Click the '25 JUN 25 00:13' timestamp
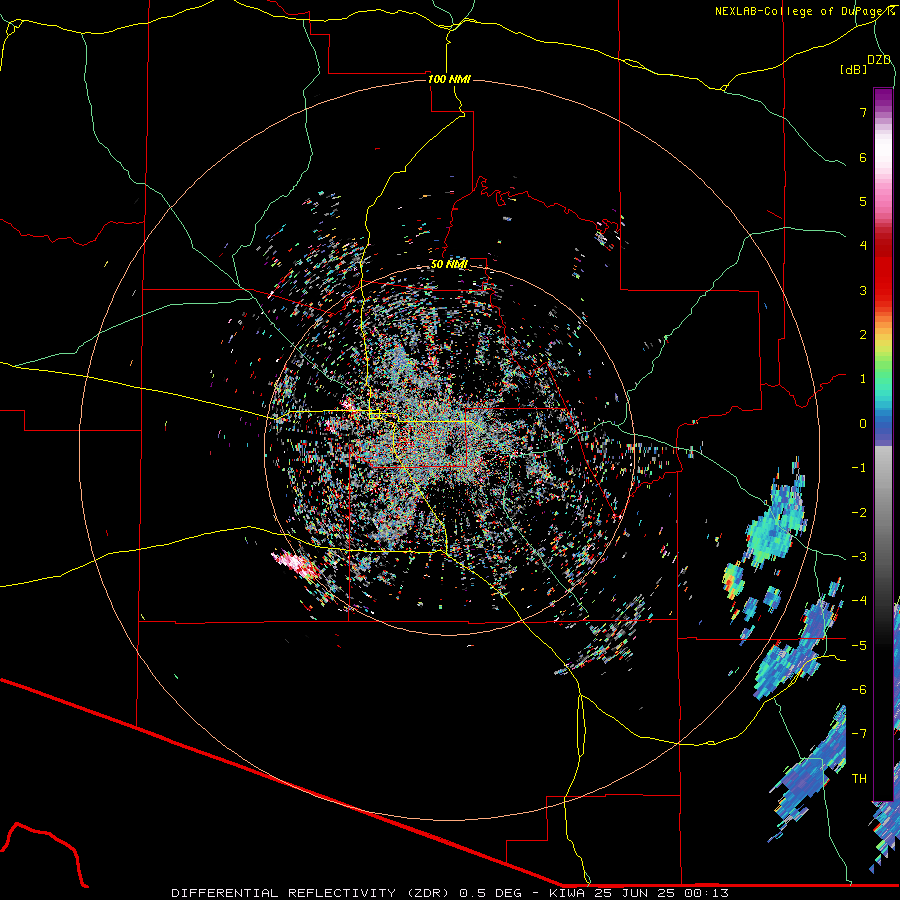 click(x=661, y=893)
